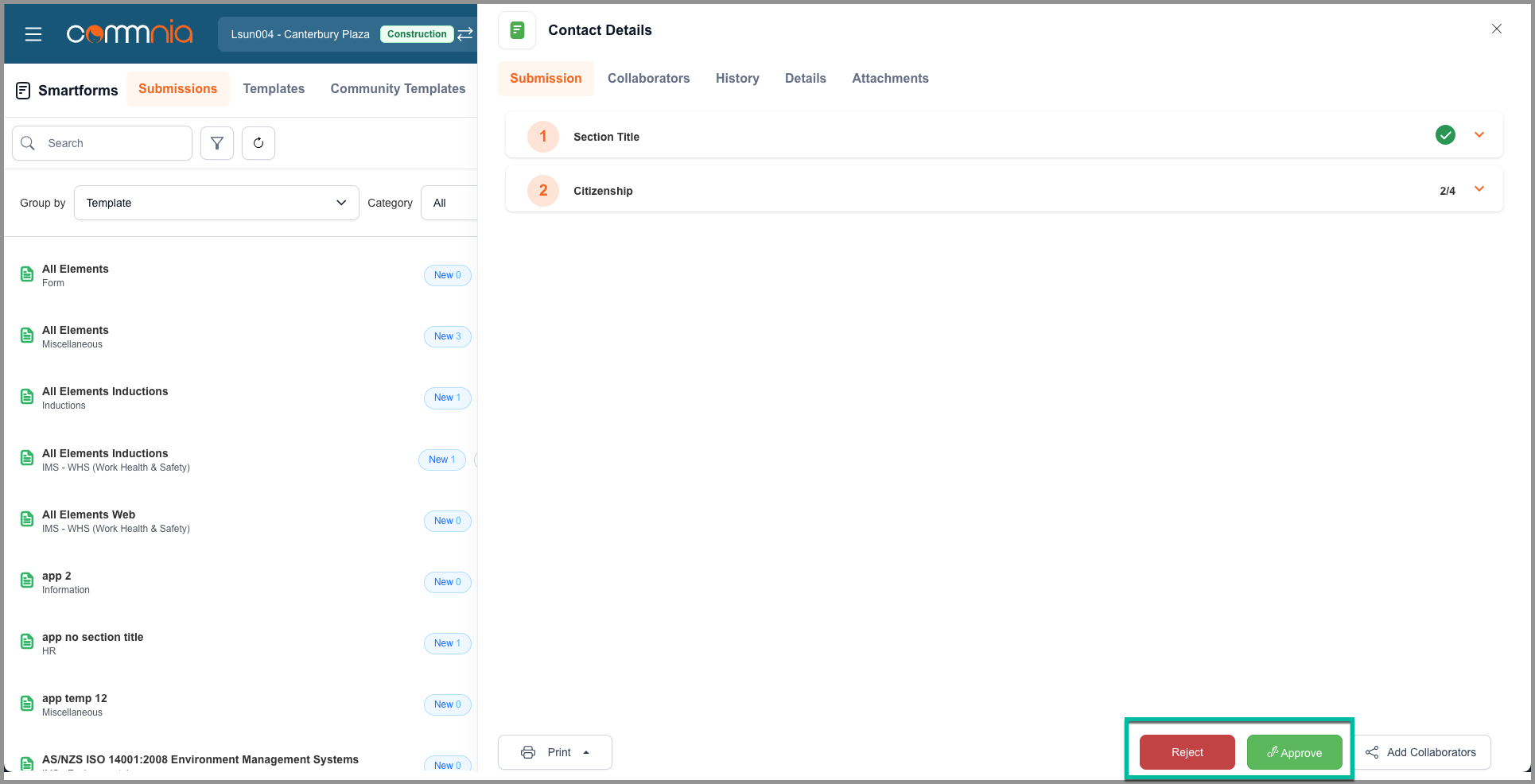Click the Construction tag
Screen dimensions: 1535x784
point(417,34)
